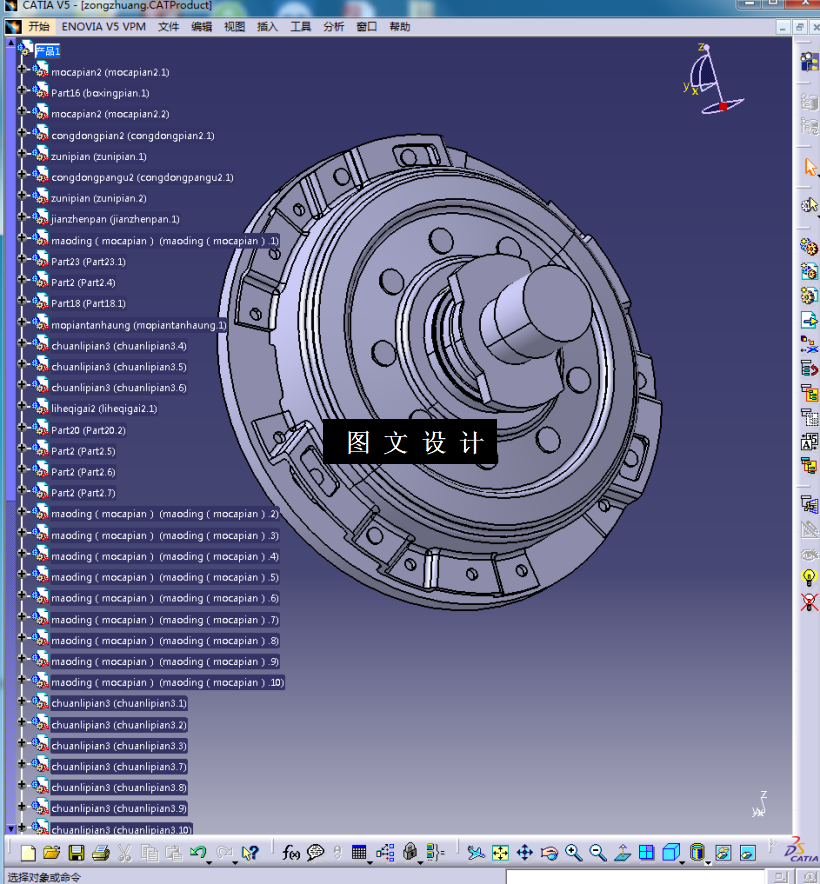820x884 pixels.
Task: Open the 窗口 menu
Action: point(367,26)
